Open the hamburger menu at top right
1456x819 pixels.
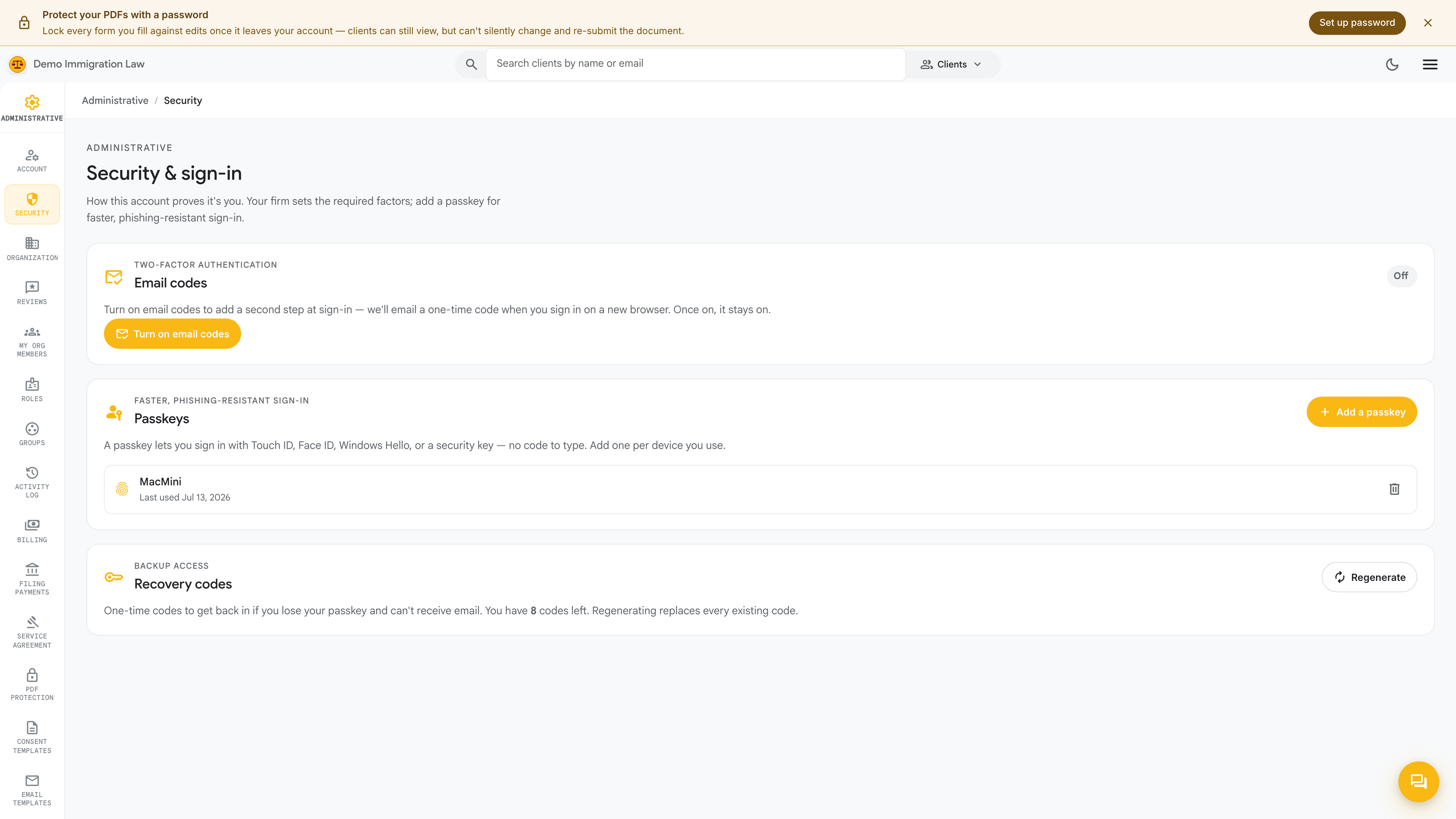pos(1430,64)
